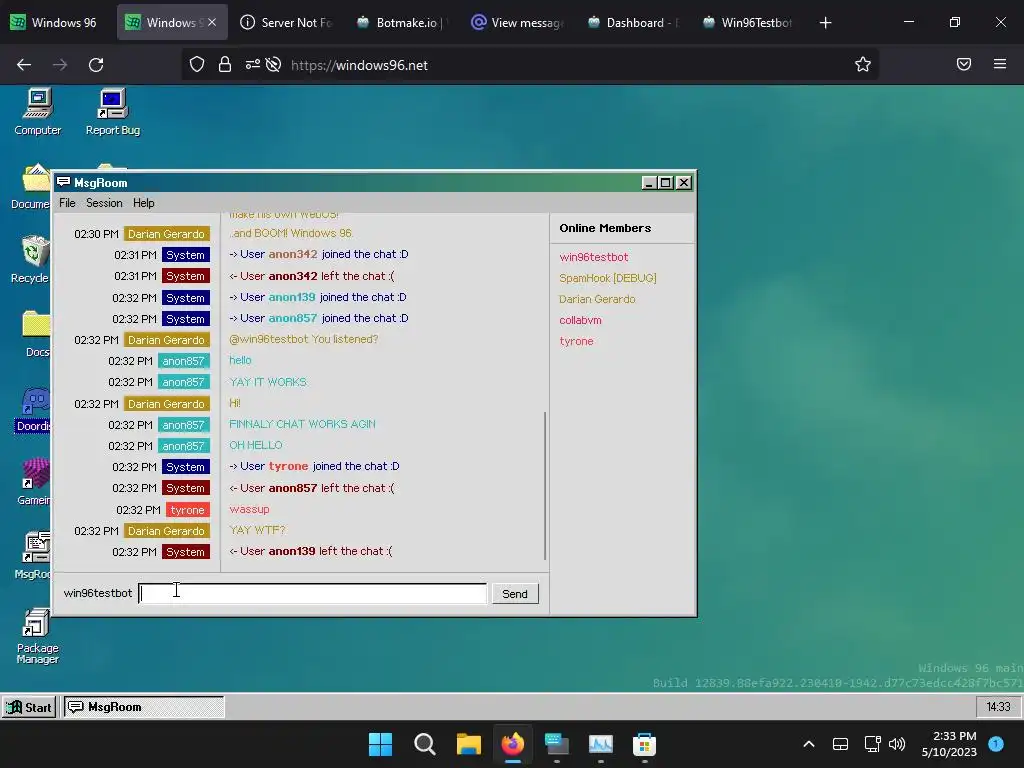Select win96testbot in Online Members
1024x768 pixels.
point(594,257)
